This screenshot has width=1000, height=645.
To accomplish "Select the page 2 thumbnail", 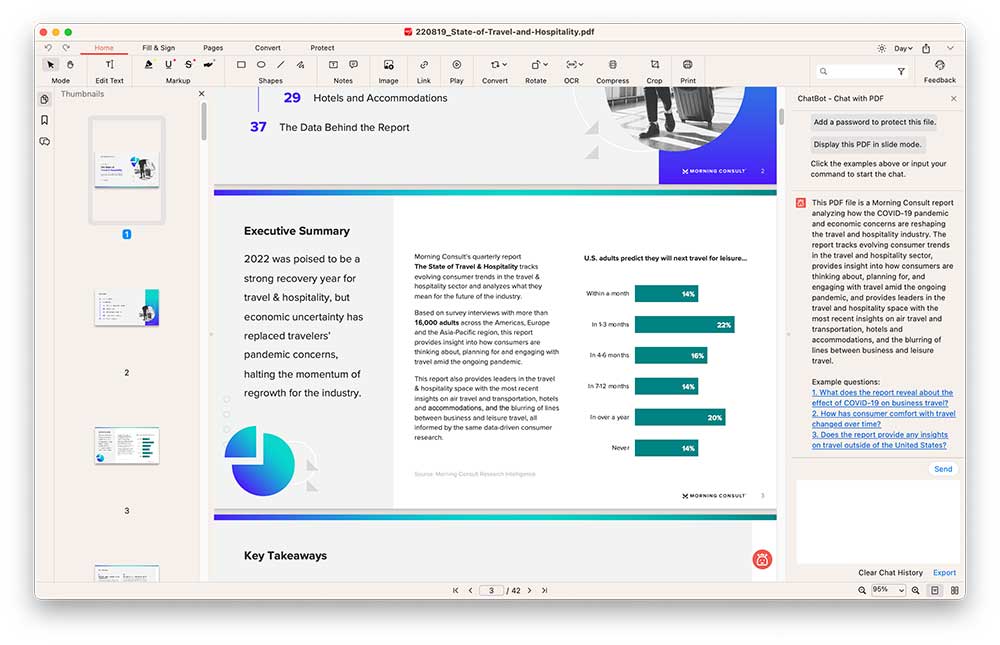I will [126, 308].
